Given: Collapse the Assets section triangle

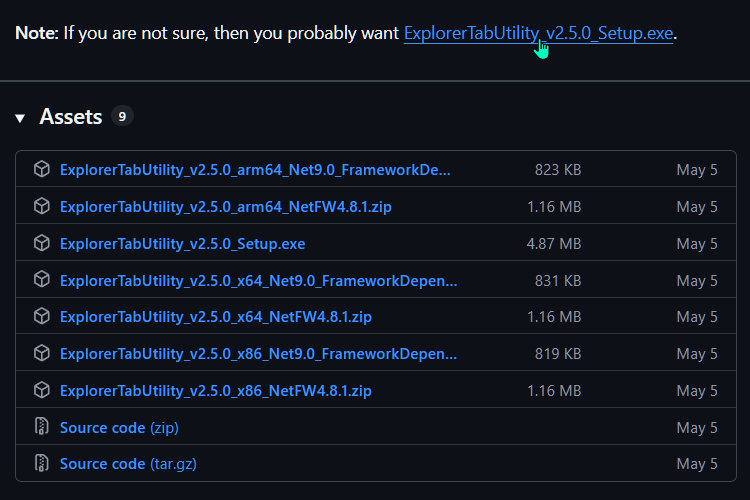Looking at the screenshot, I should tap(20, 118).
